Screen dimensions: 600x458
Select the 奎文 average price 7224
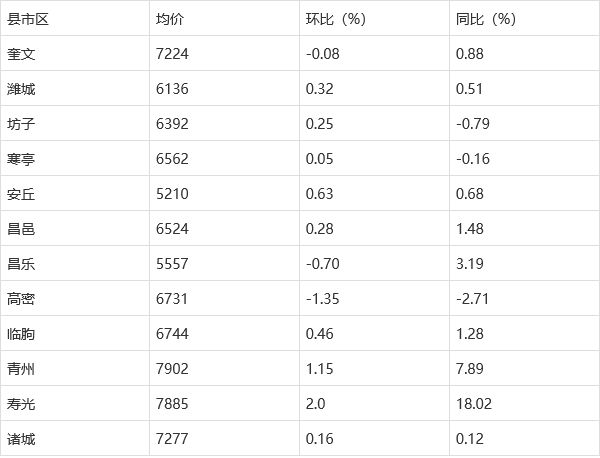tap(173, 54)
